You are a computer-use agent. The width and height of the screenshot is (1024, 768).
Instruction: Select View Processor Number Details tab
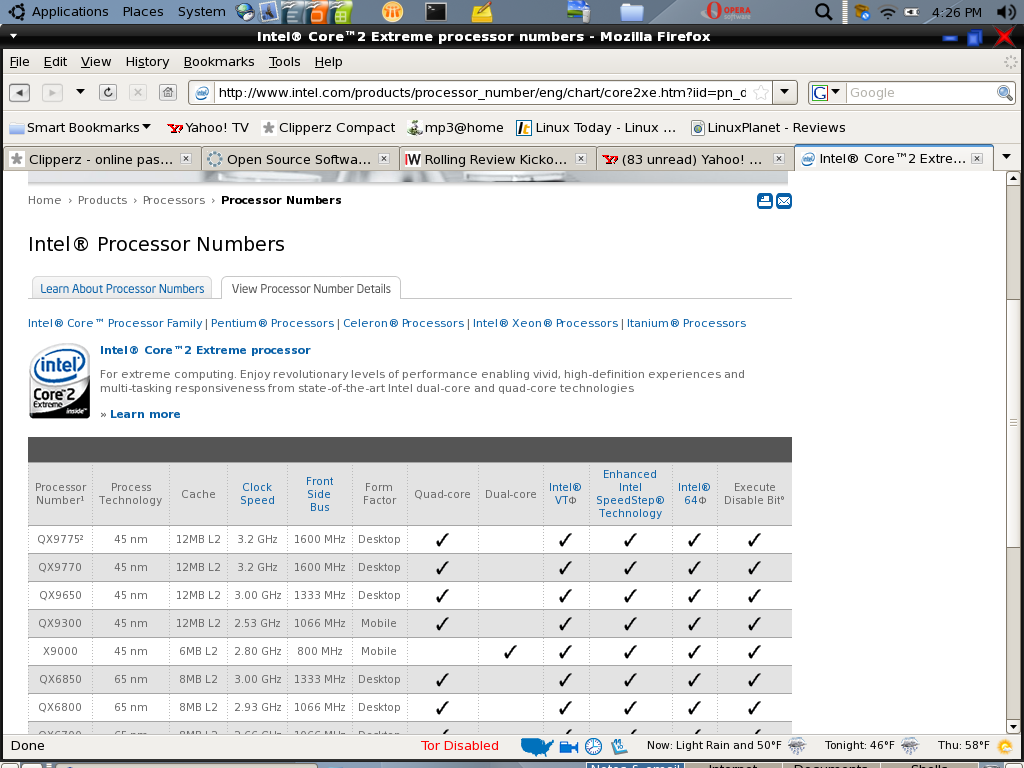311,289
